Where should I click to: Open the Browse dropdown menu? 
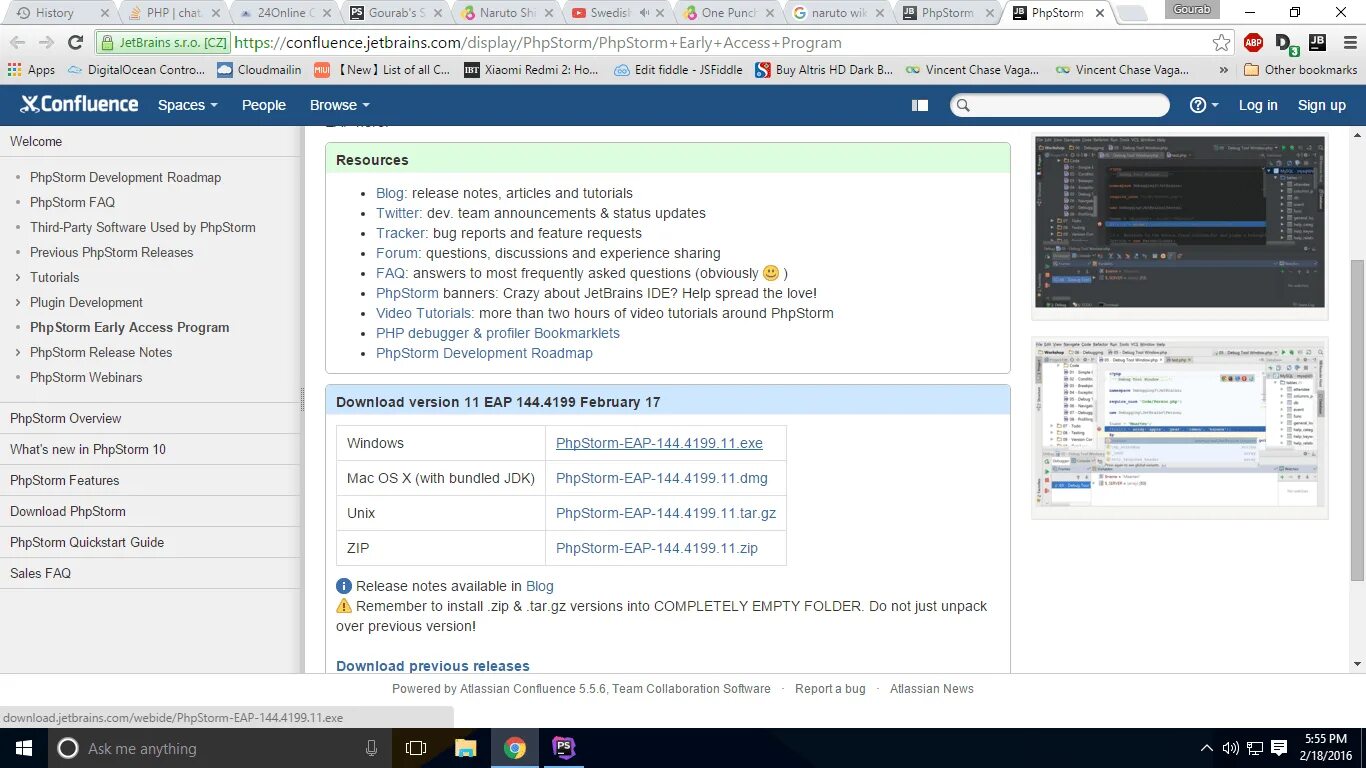click(x=339, y=105)
